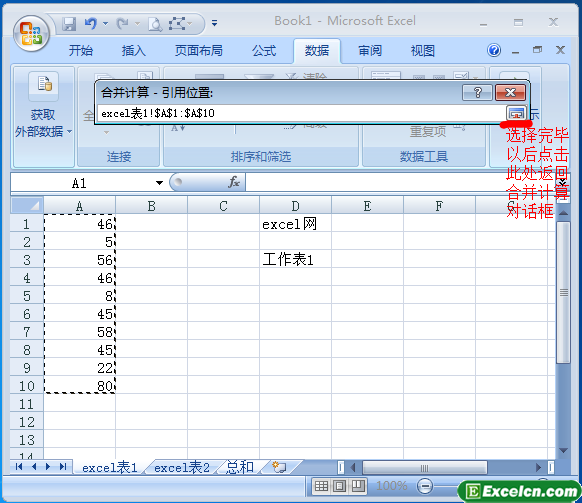This screenshot has width=582, height=503.
Task: Open the 总和 sheet tab
Action: click(240, 467)
